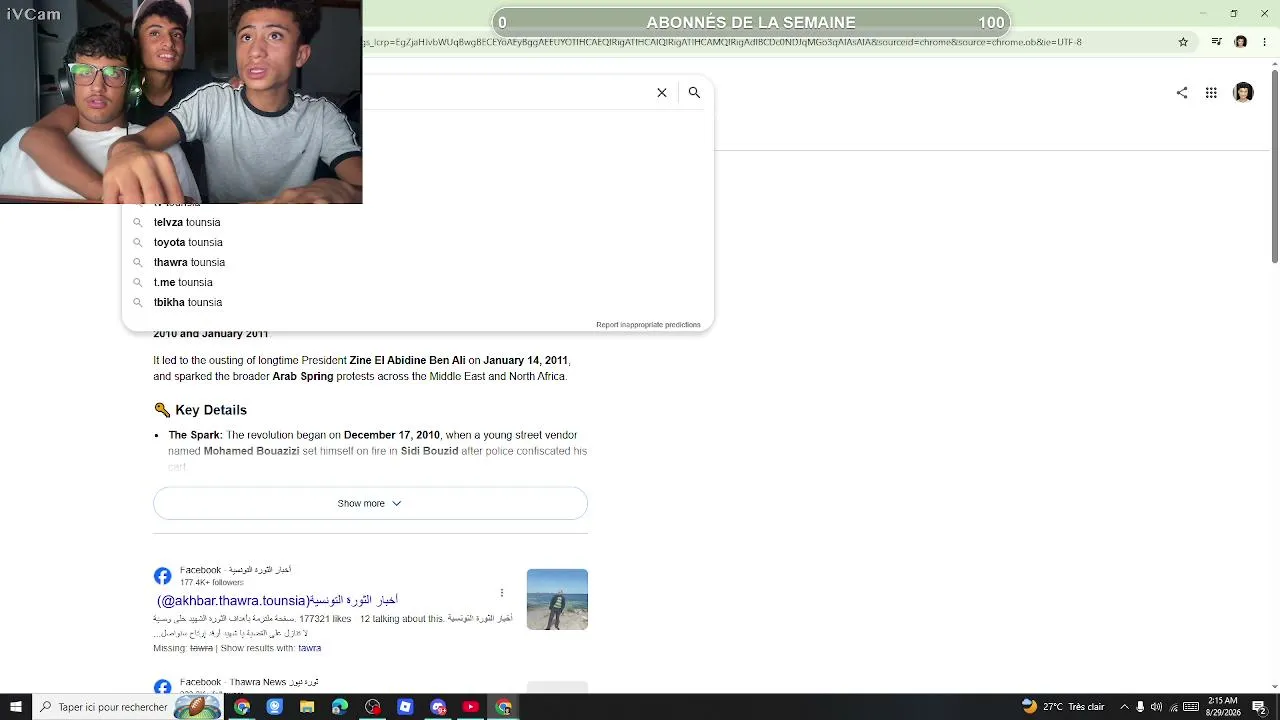Click the scrollbar down arrow
1280x720 pixels.
(1274, 686)
